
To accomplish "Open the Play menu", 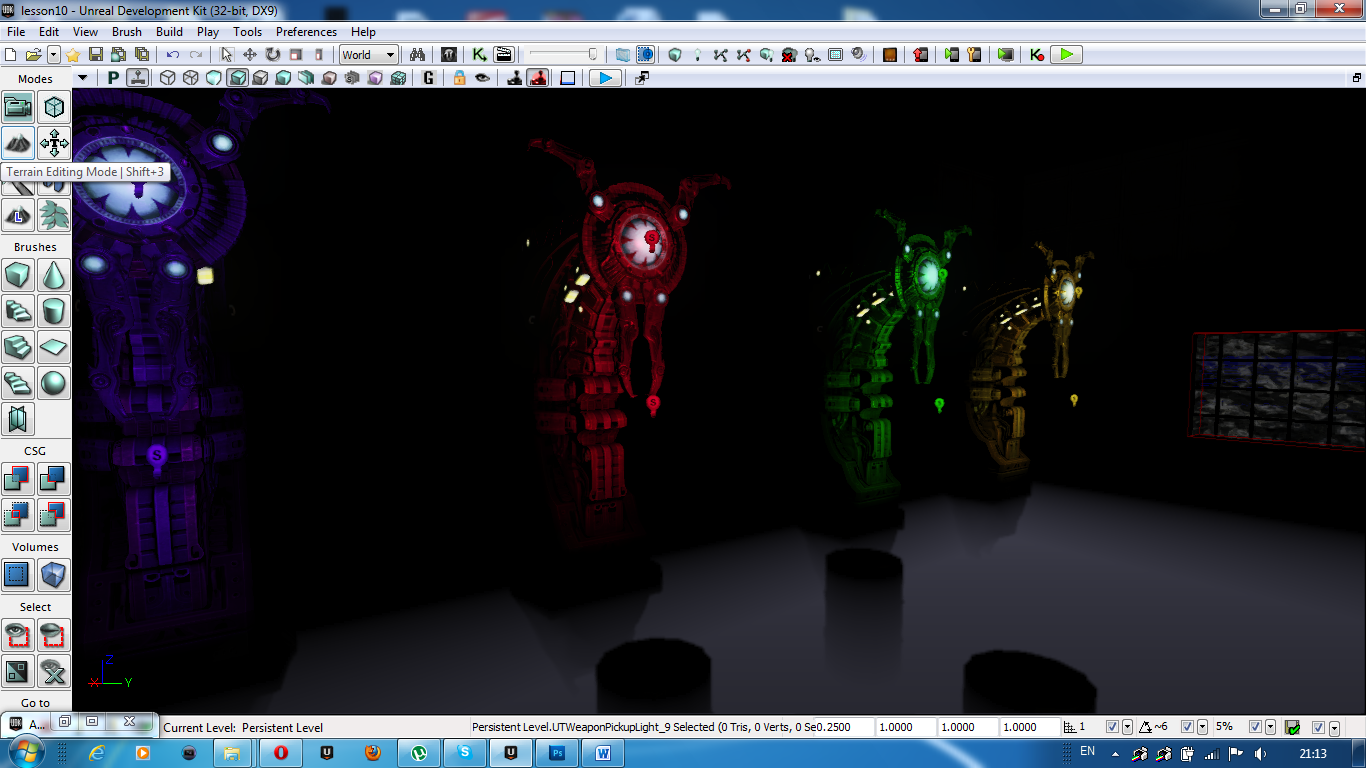I will pyautogui.click(x=208, y=32).
